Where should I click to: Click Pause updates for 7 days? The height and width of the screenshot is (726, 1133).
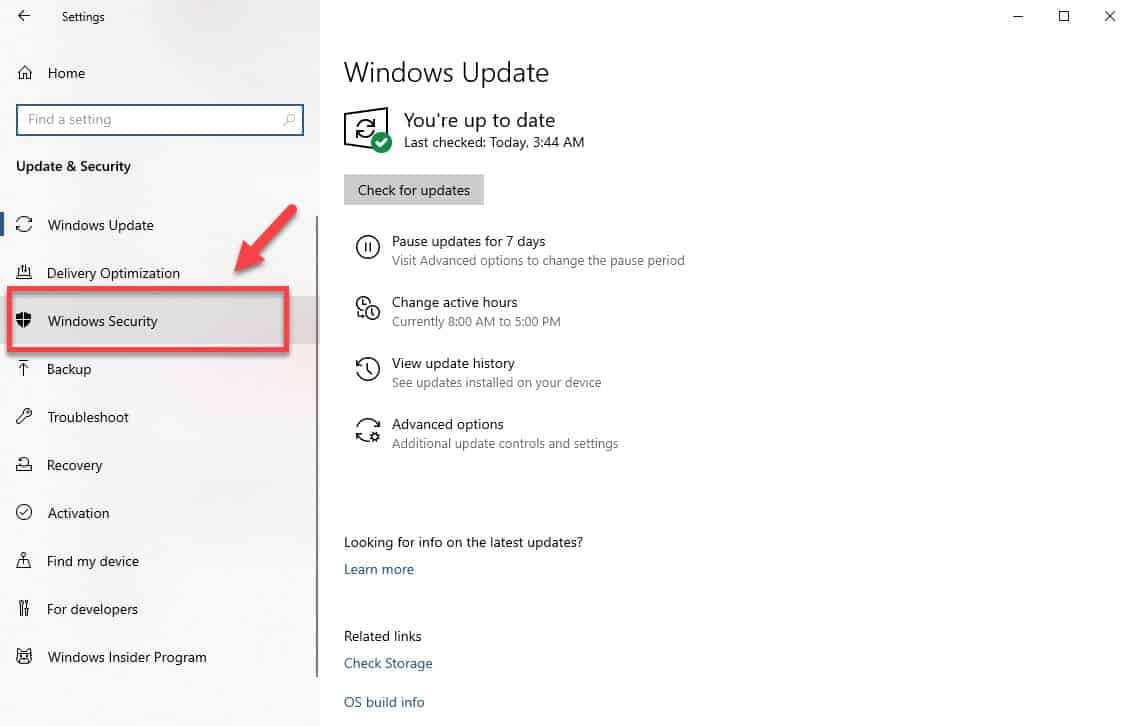[468, 241]
